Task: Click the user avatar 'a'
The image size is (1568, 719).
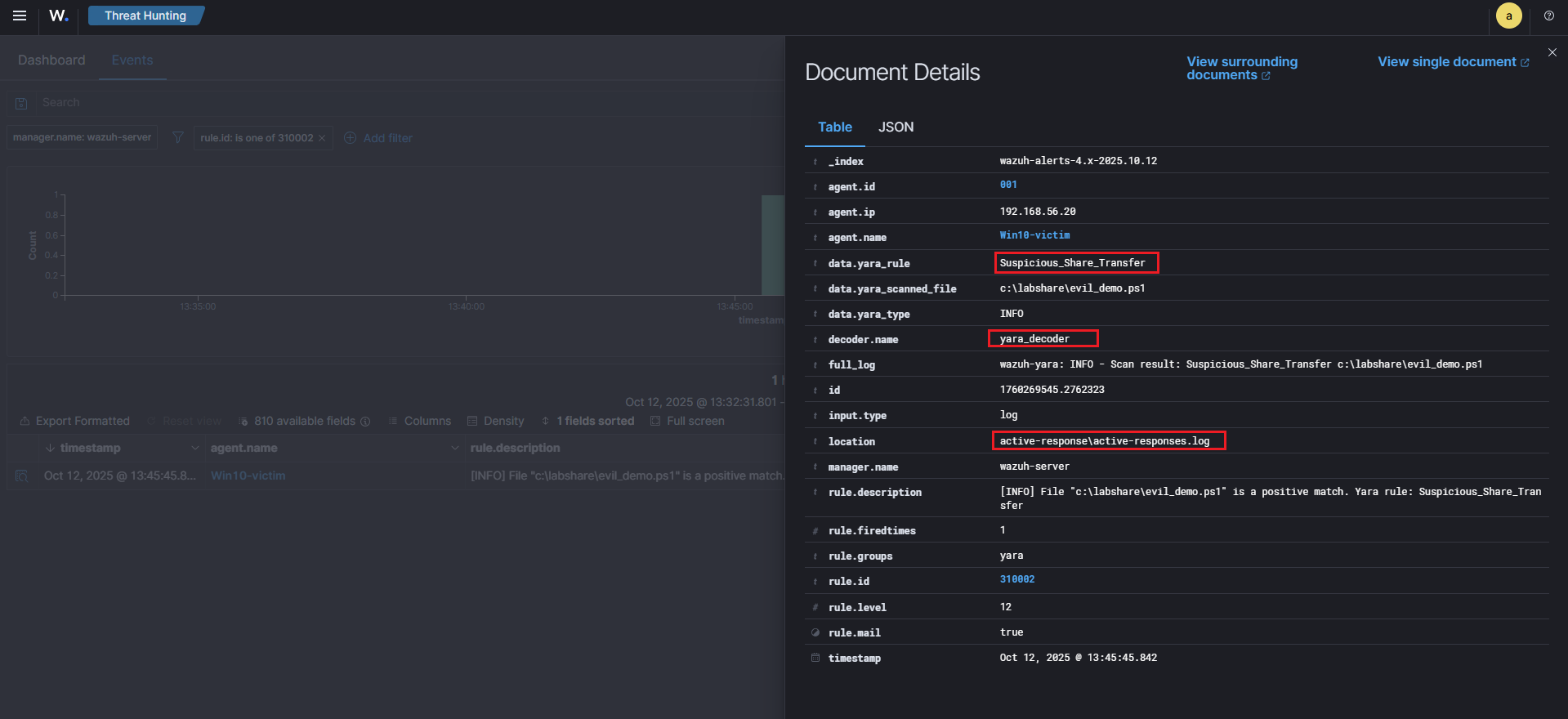Action: 1508,16
